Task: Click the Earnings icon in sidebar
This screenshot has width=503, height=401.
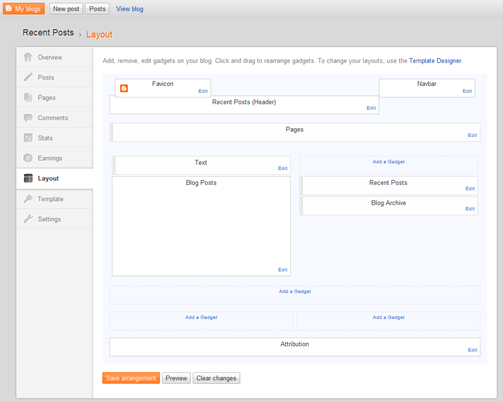Action: point(28,158)
